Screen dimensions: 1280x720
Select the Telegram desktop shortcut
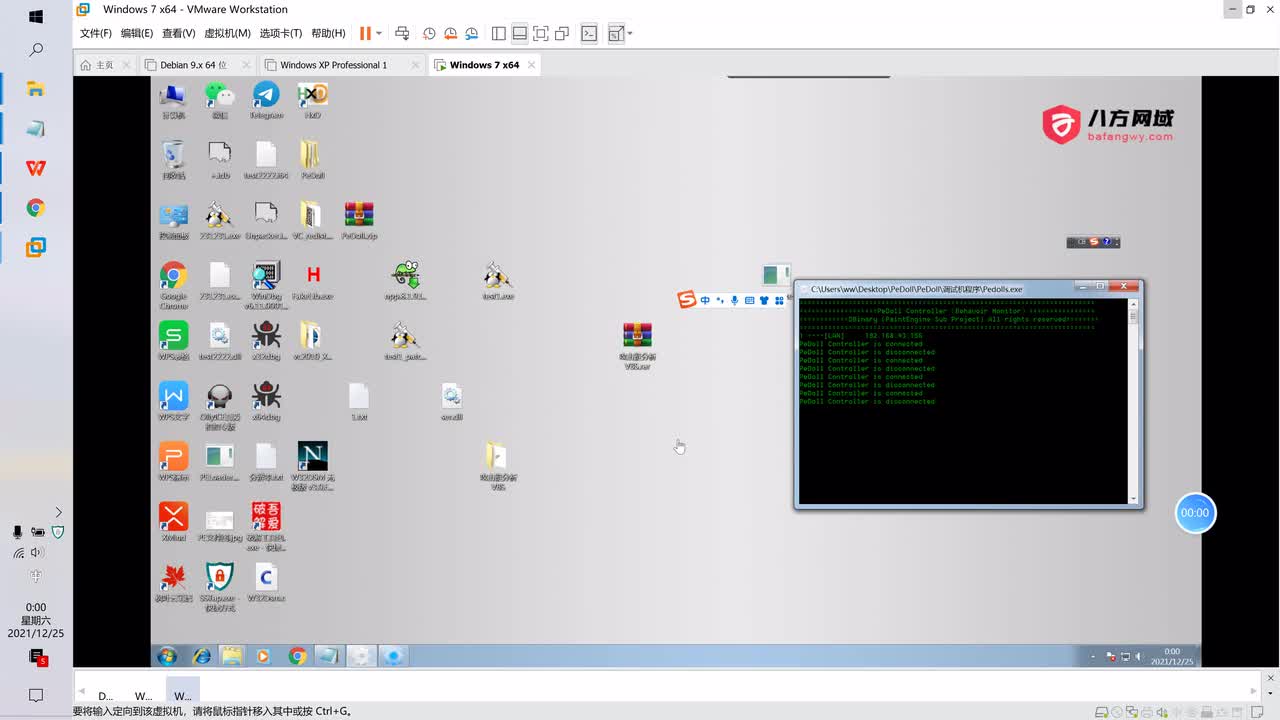(x=266, y=101)
